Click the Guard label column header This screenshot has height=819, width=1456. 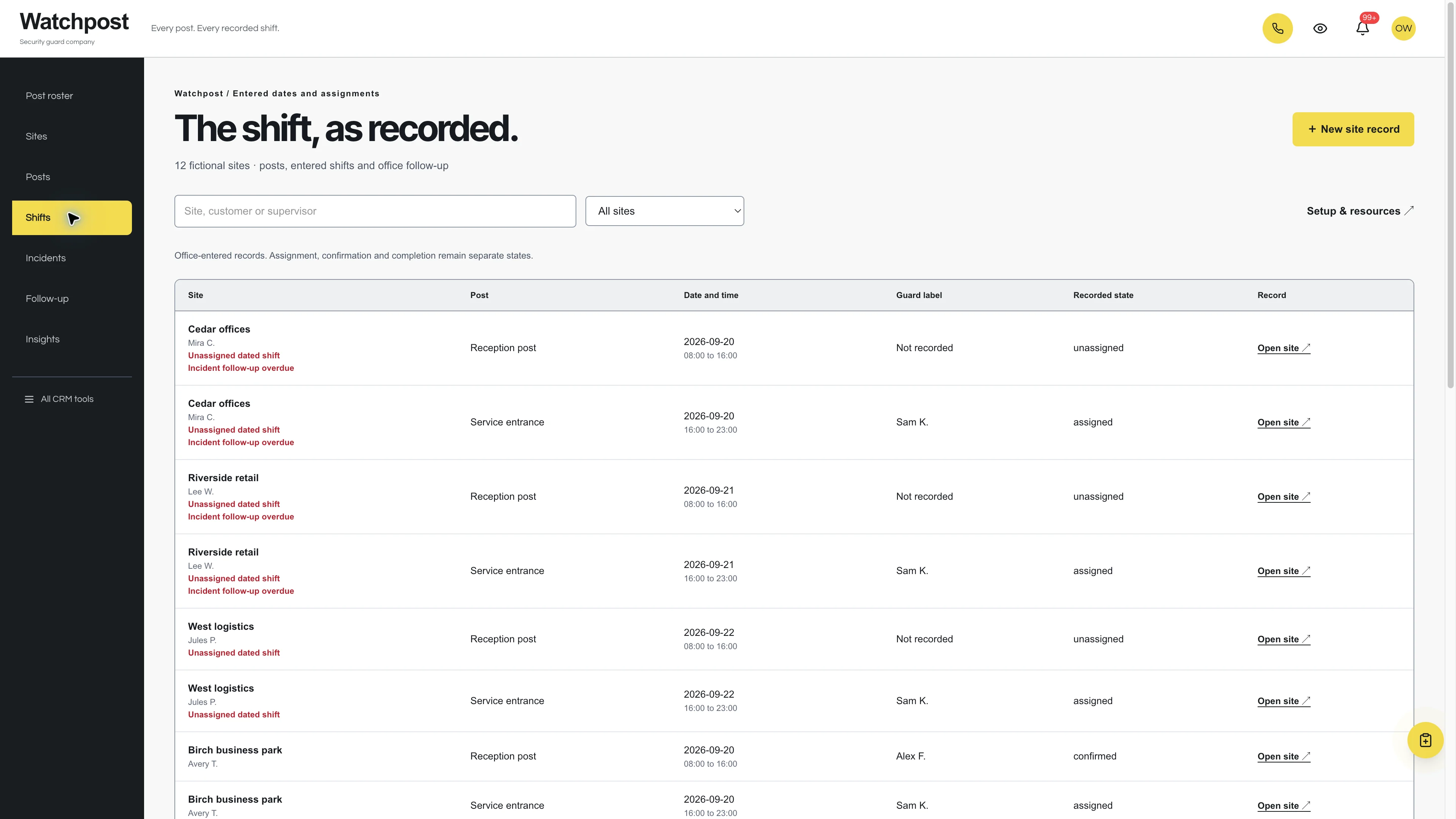[918, 296]
